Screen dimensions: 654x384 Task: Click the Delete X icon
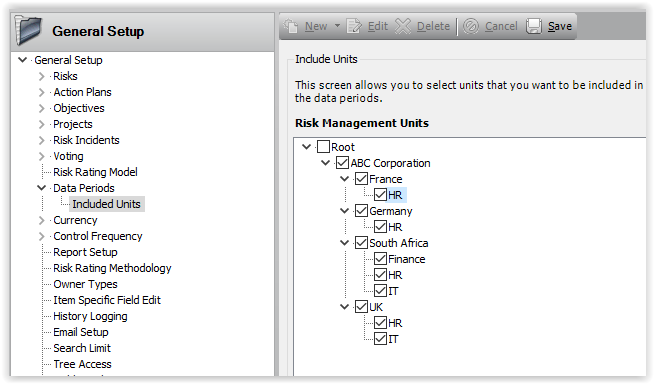click(x=403, y=26)
